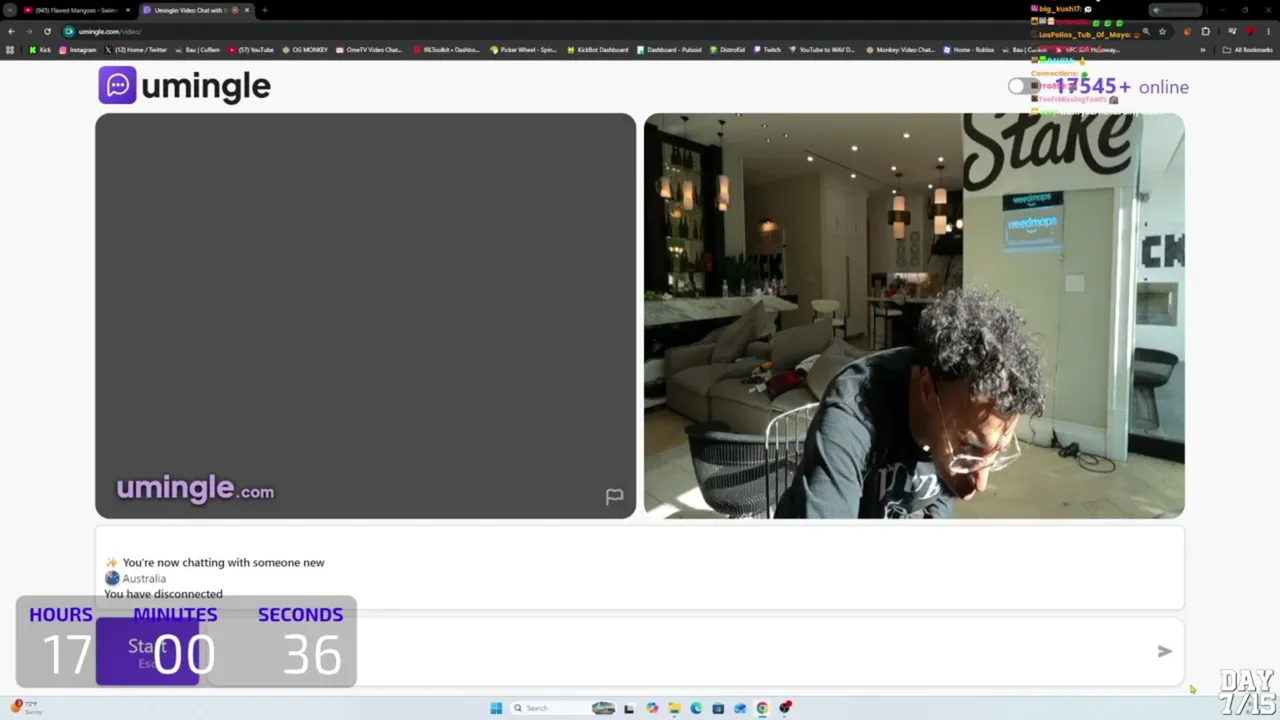Open Microsoft Edge from the taskbar
The image size is (1280, 720).
tap(696, 708)
